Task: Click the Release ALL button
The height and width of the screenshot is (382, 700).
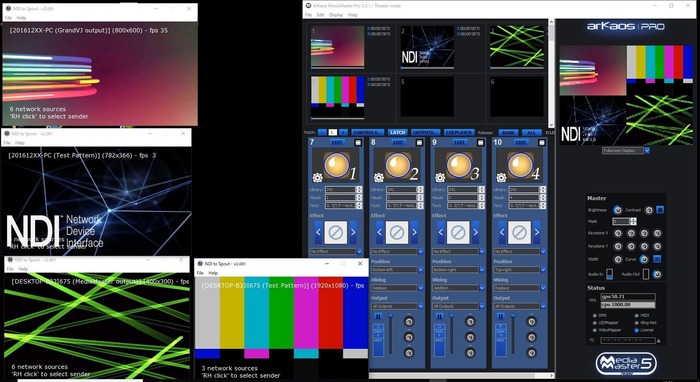Action: (531, 133)
